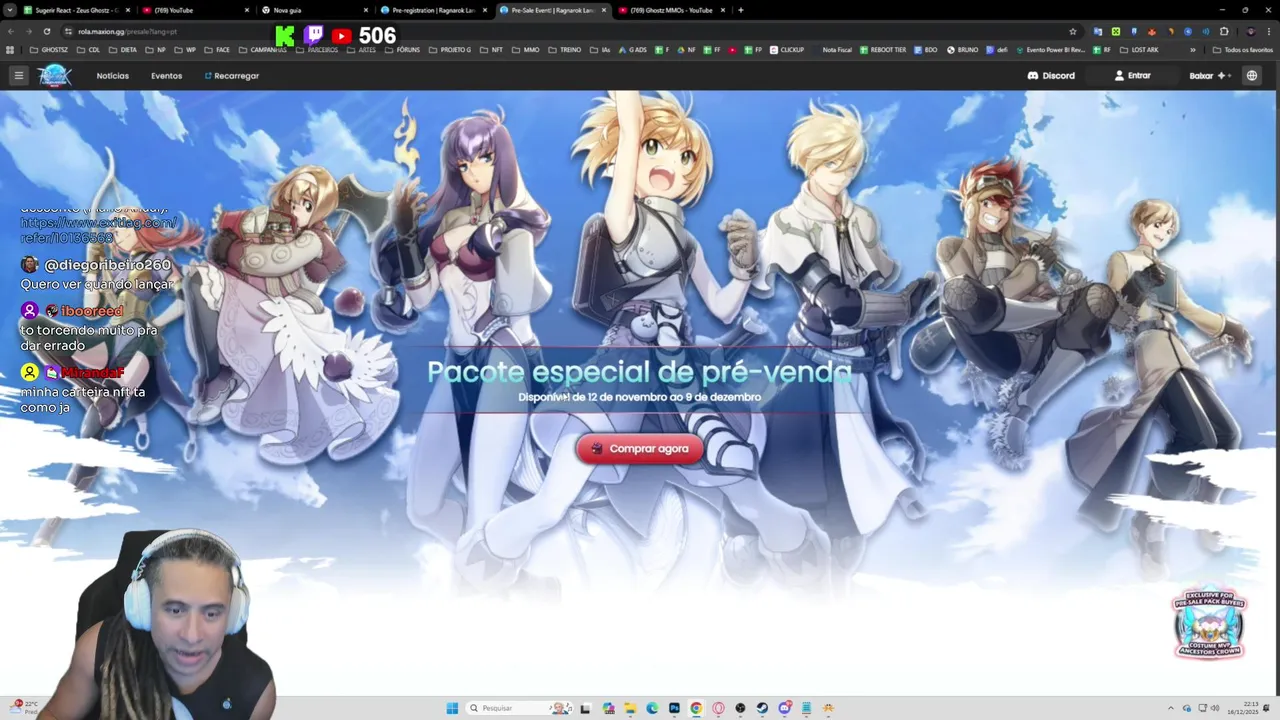Open the Windows Start button
This screenshot has width=1280, height=720.
452,708
